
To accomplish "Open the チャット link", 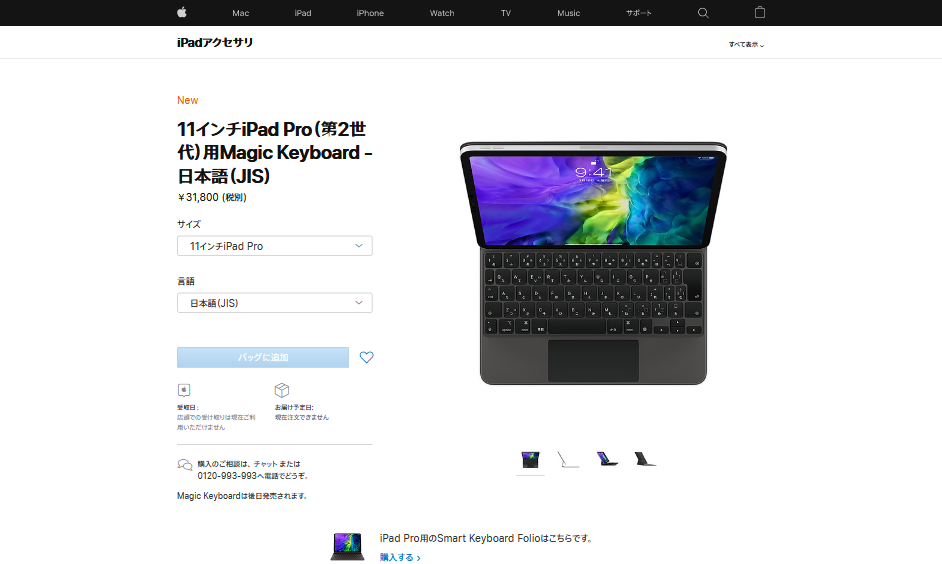I will coord(266,464).
